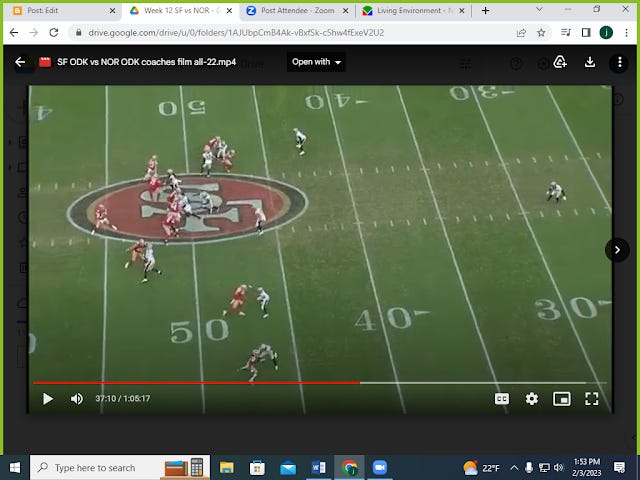Viewport: 640px width, 480px height.
Task: Click microphone tray icon
Action: tap(529, 468)
